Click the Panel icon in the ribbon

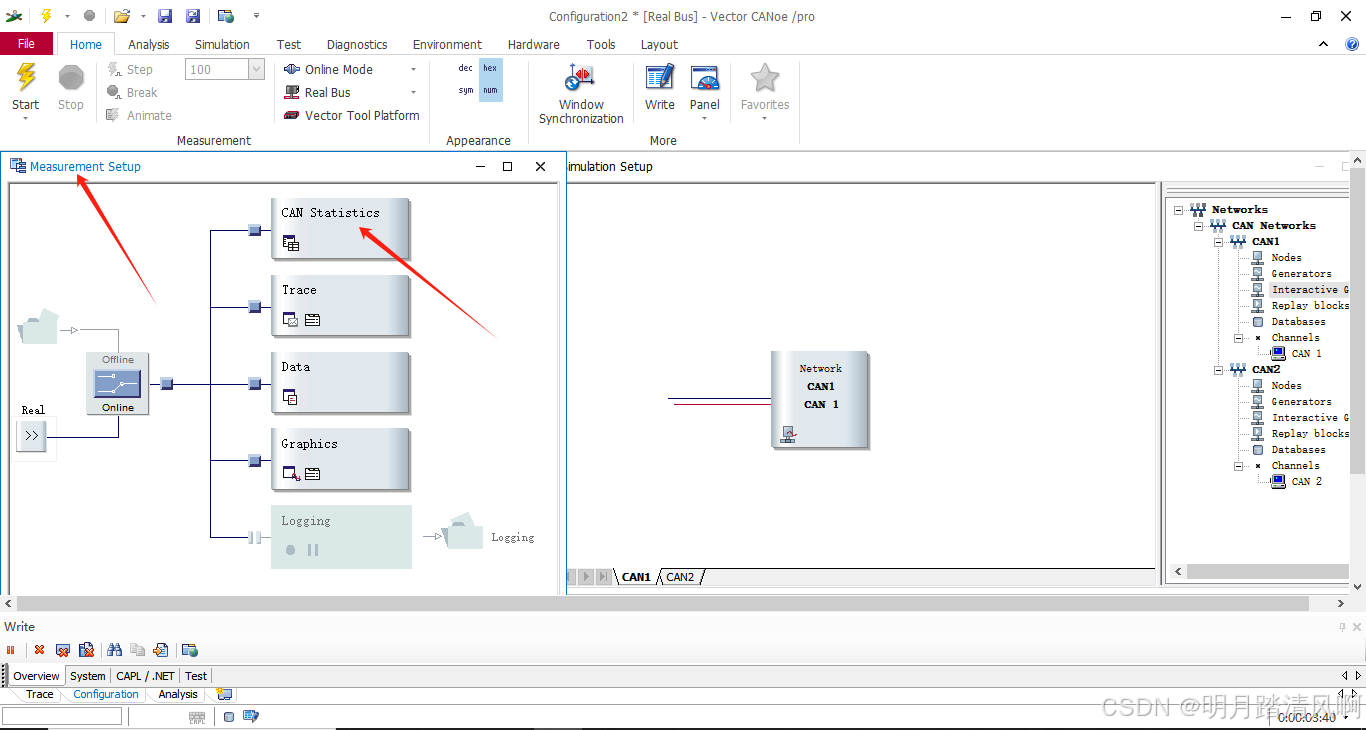[x=705, y=78]
